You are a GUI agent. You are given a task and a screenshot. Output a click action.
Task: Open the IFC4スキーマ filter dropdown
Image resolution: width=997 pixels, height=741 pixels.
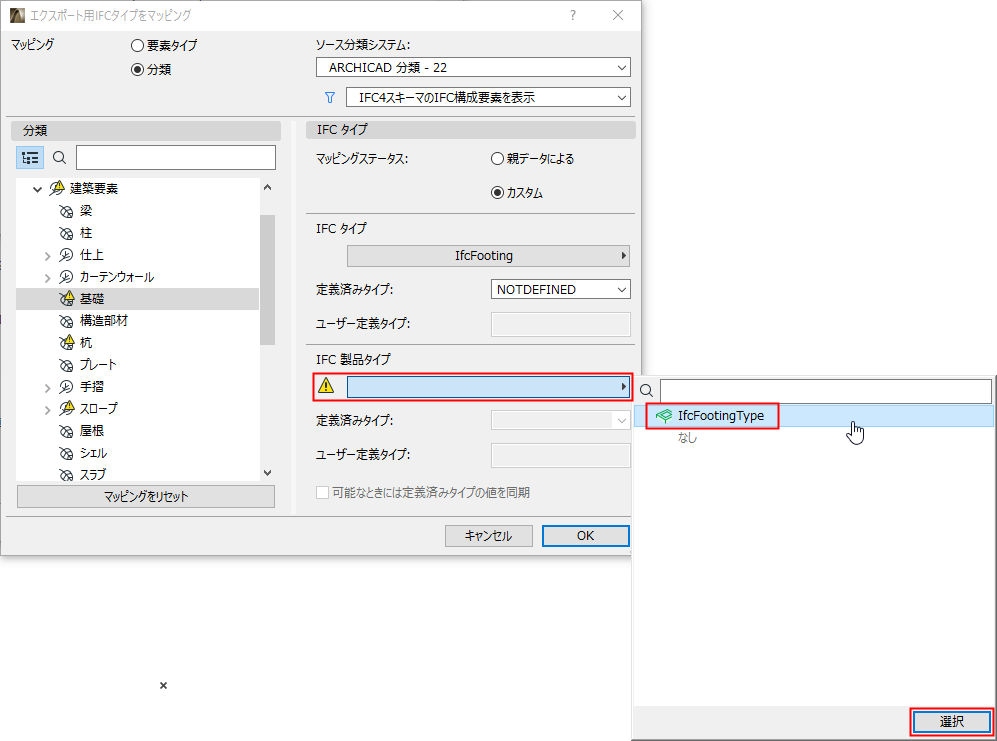click(488, 97)
